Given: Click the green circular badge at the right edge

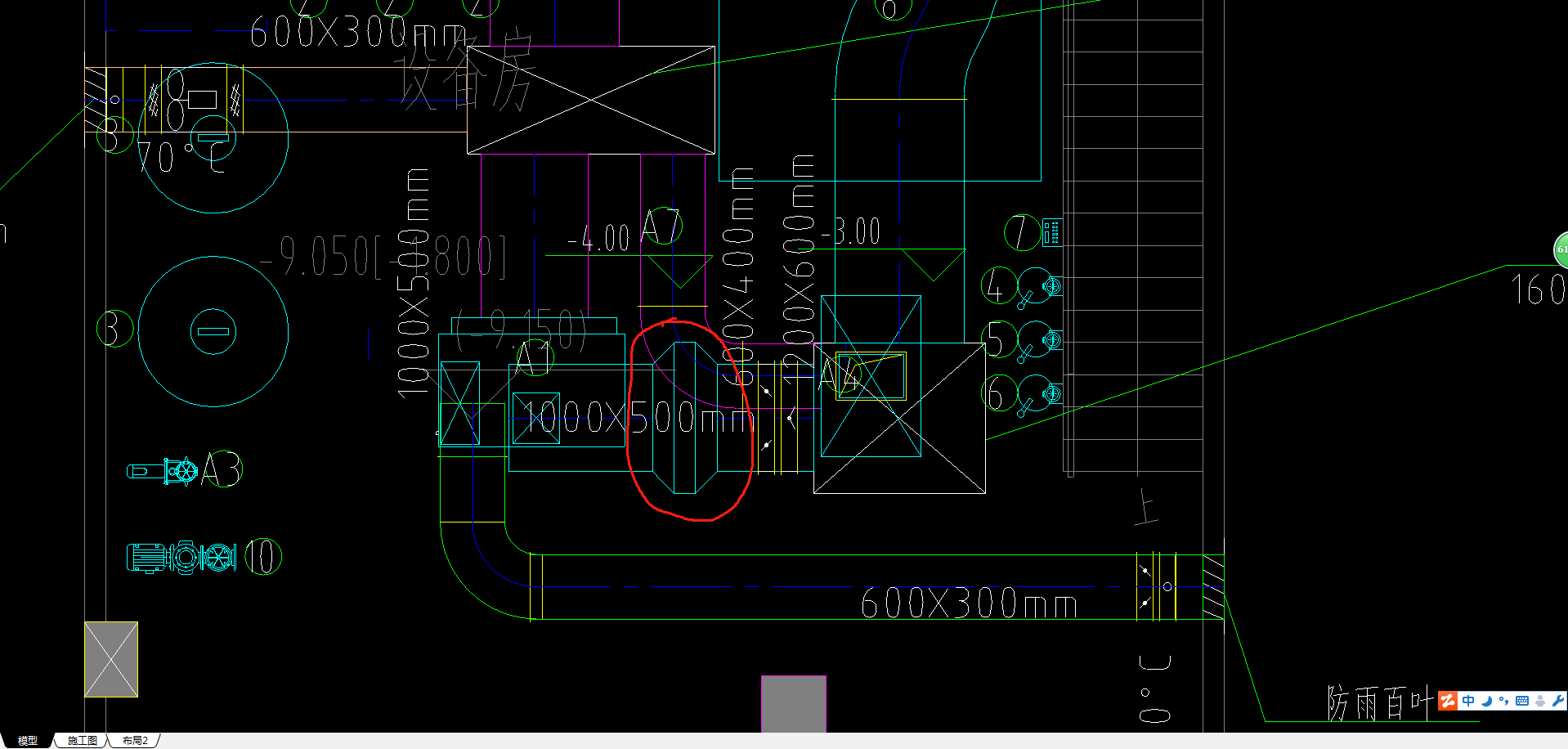Looking at the screenshot, I should (x=1561, y=249).
